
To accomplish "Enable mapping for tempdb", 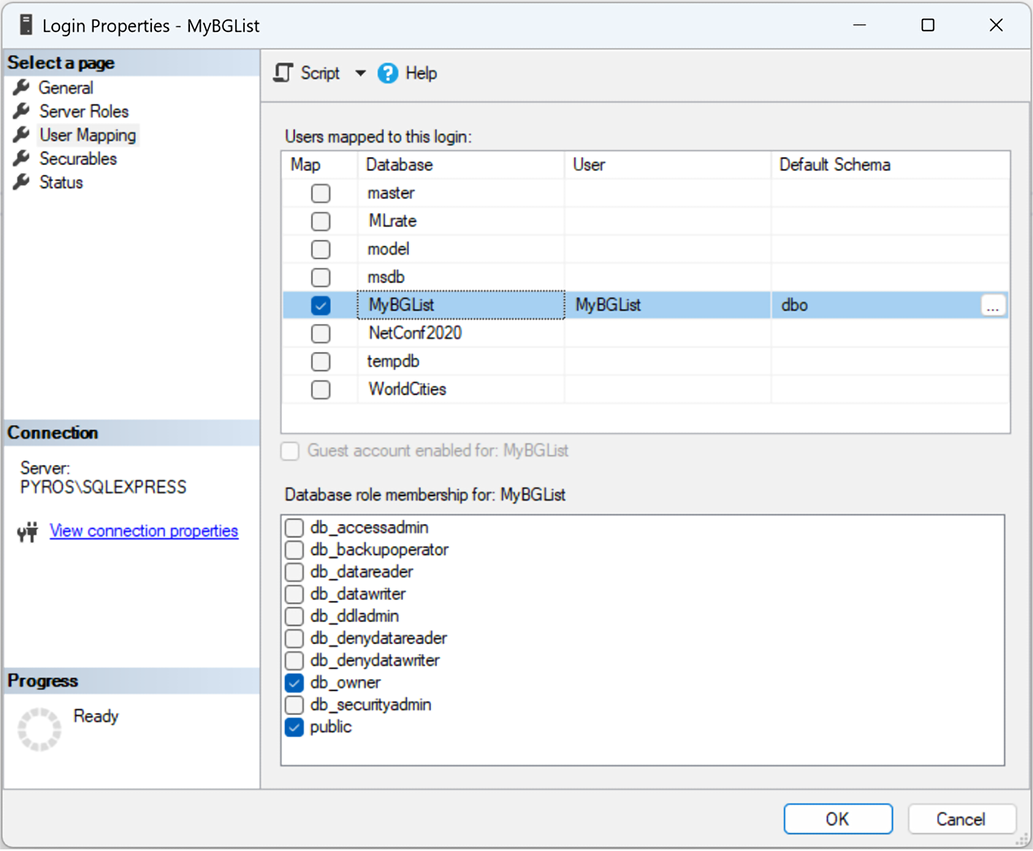I will click(x=321, y=362).
